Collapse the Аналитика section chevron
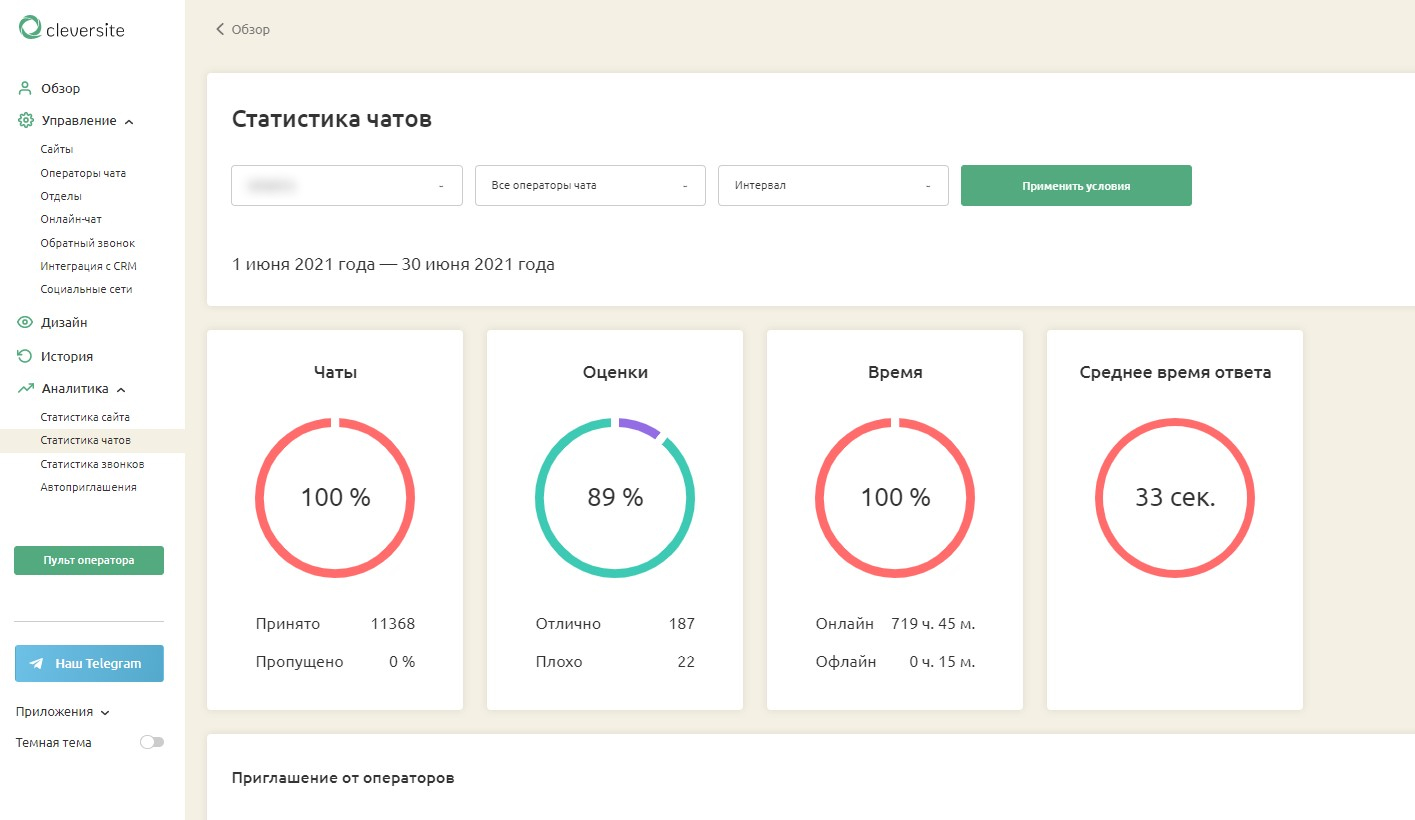 [x=121, y=390]
